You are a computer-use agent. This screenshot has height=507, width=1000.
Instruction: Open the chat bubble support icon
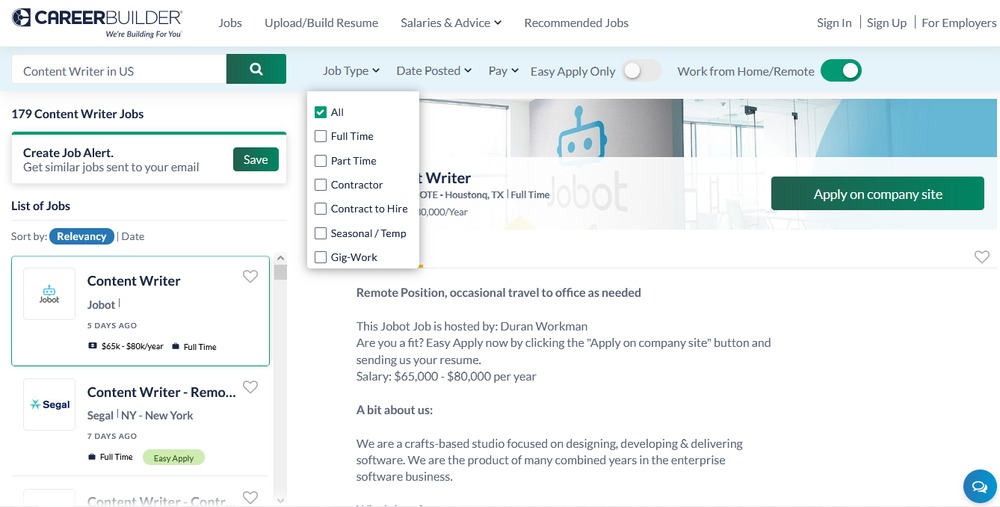(980, 487)
